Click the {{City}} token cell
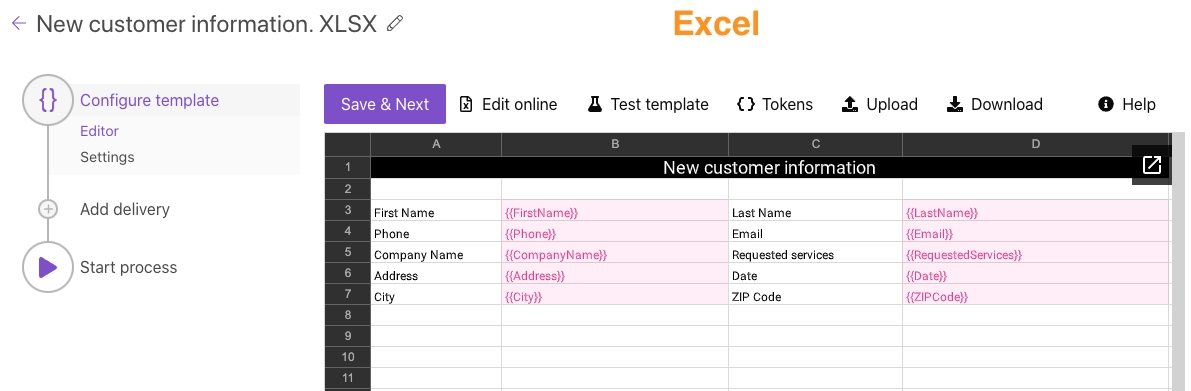The image size is (1191, 391). click(615, 295)
